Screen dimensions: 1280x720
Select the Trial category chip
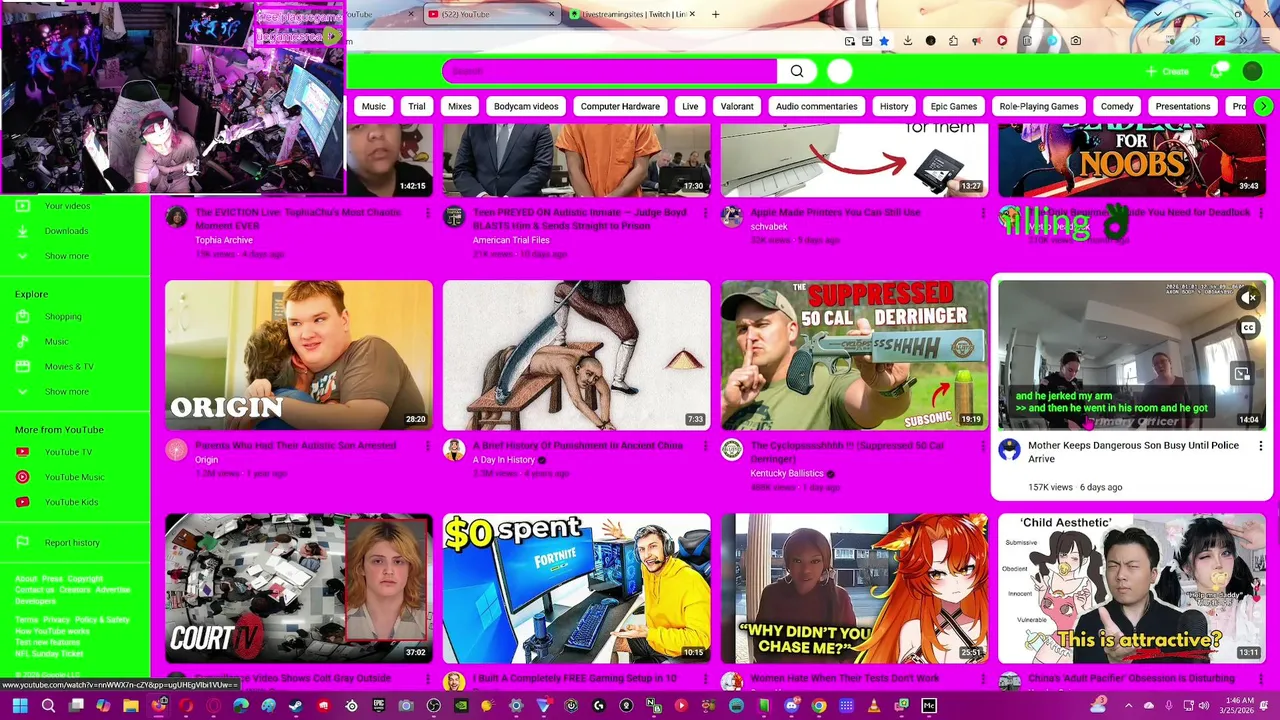click(416, 106)
